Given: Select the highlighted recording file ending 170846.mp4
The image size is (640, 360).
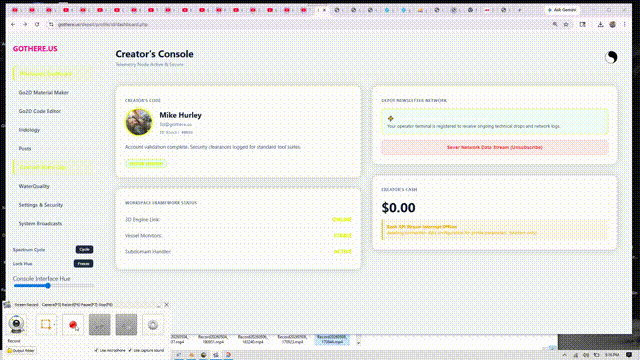Looking at the screenshot, I should pos(332,340).
